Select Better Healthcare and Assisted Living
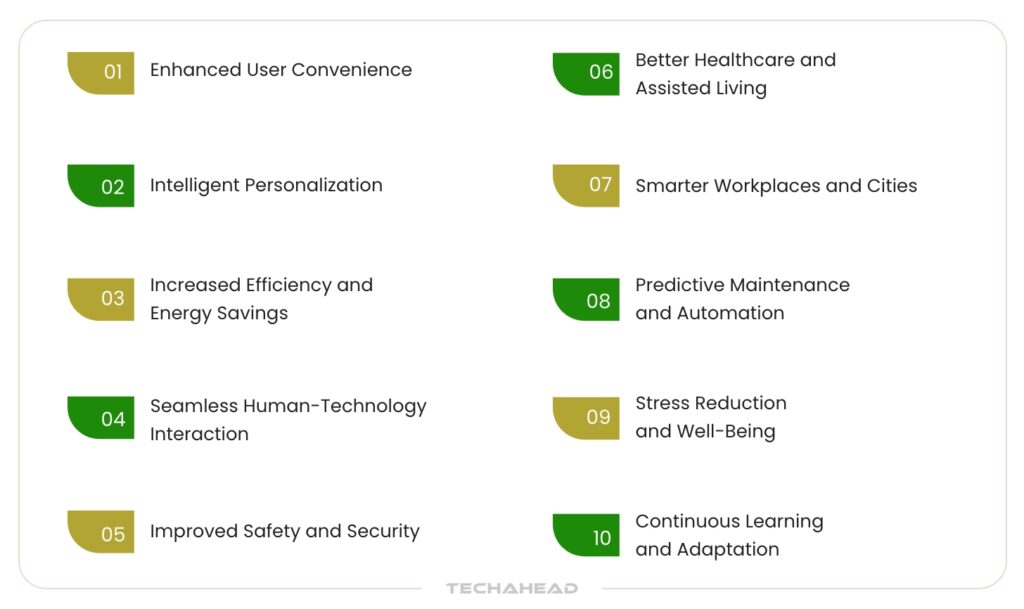1024x609 pixels. 735,74
